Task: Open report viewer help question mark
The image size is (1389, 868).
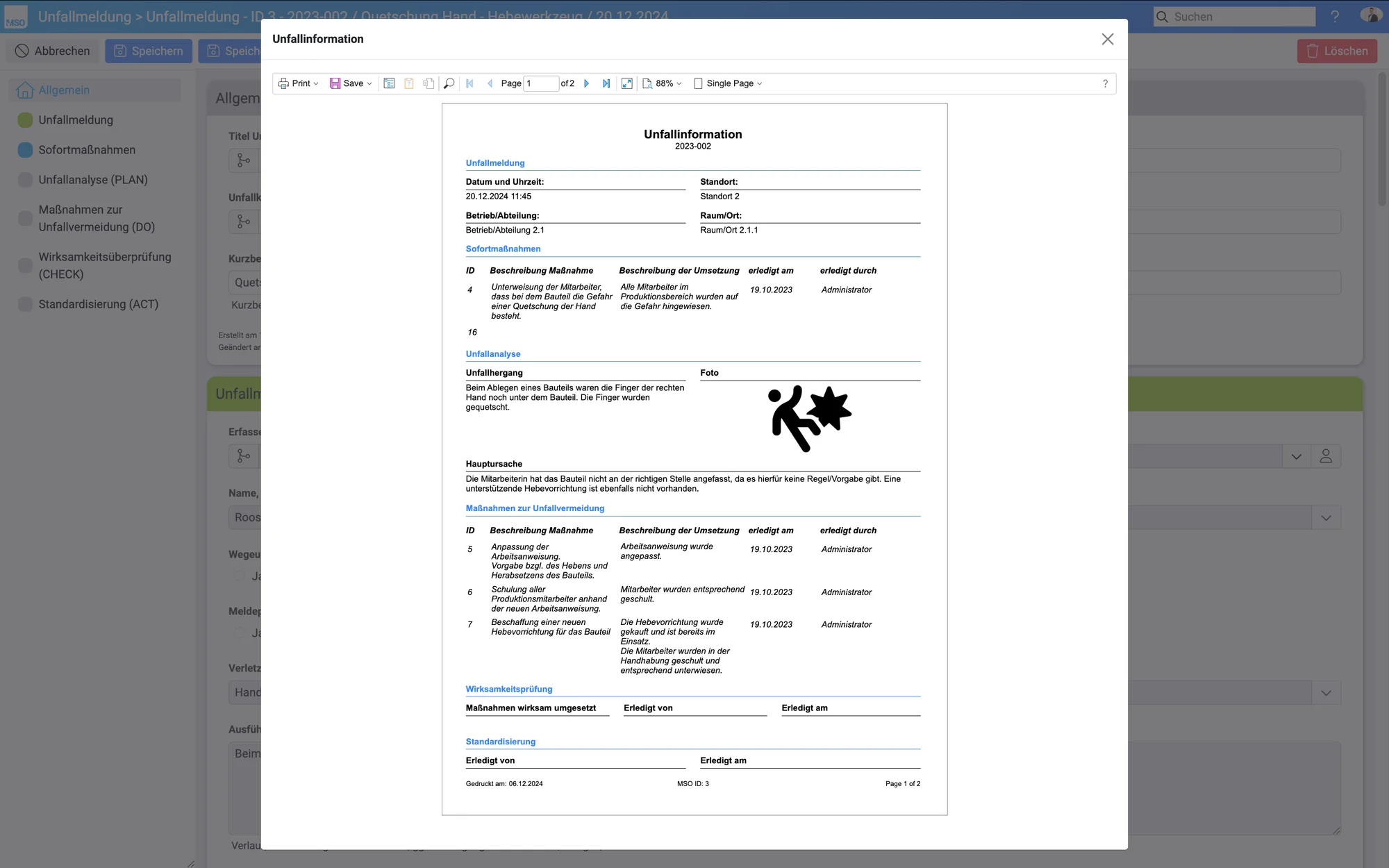Action: [x=1105, y=83]
